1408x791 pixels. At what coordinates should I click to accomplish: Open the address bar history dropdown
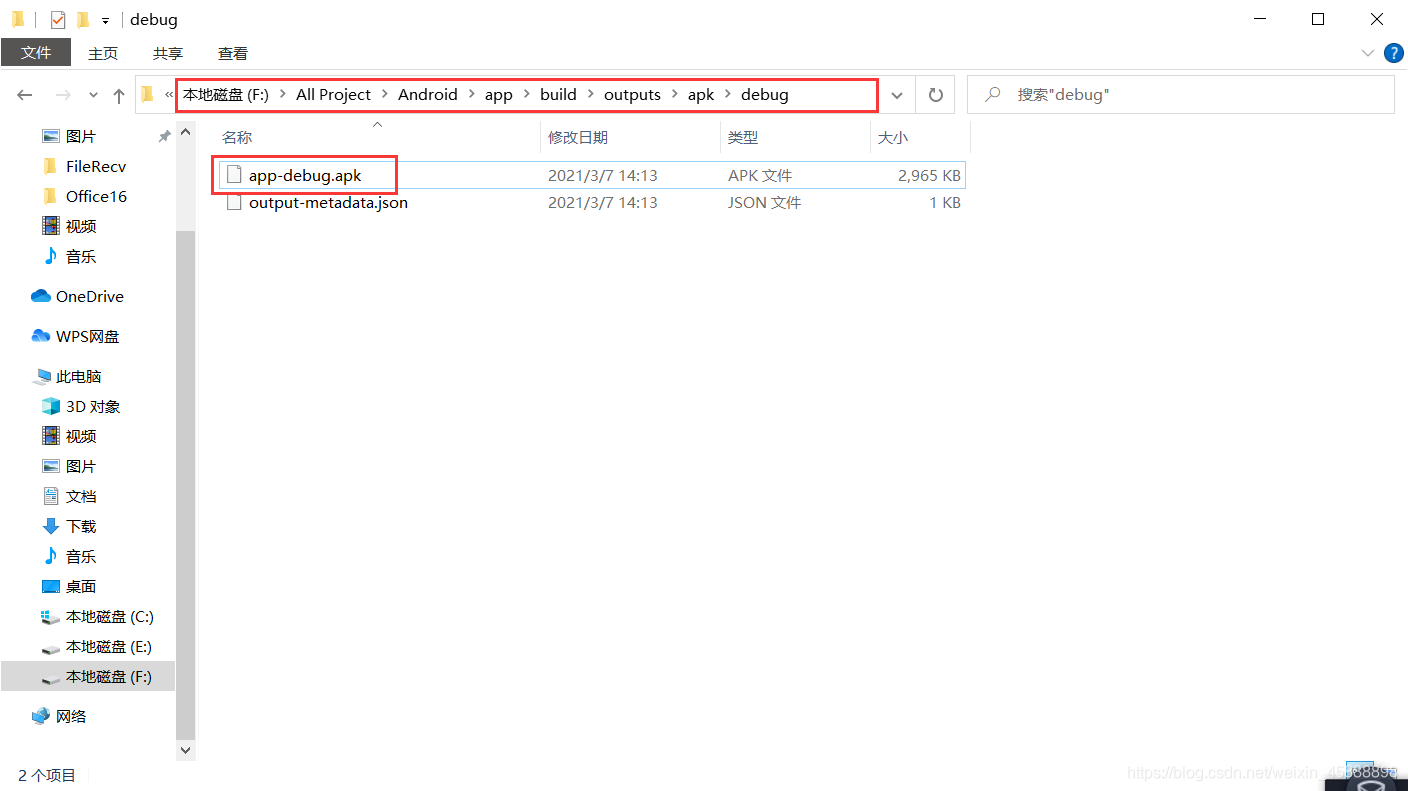[897, 95]
